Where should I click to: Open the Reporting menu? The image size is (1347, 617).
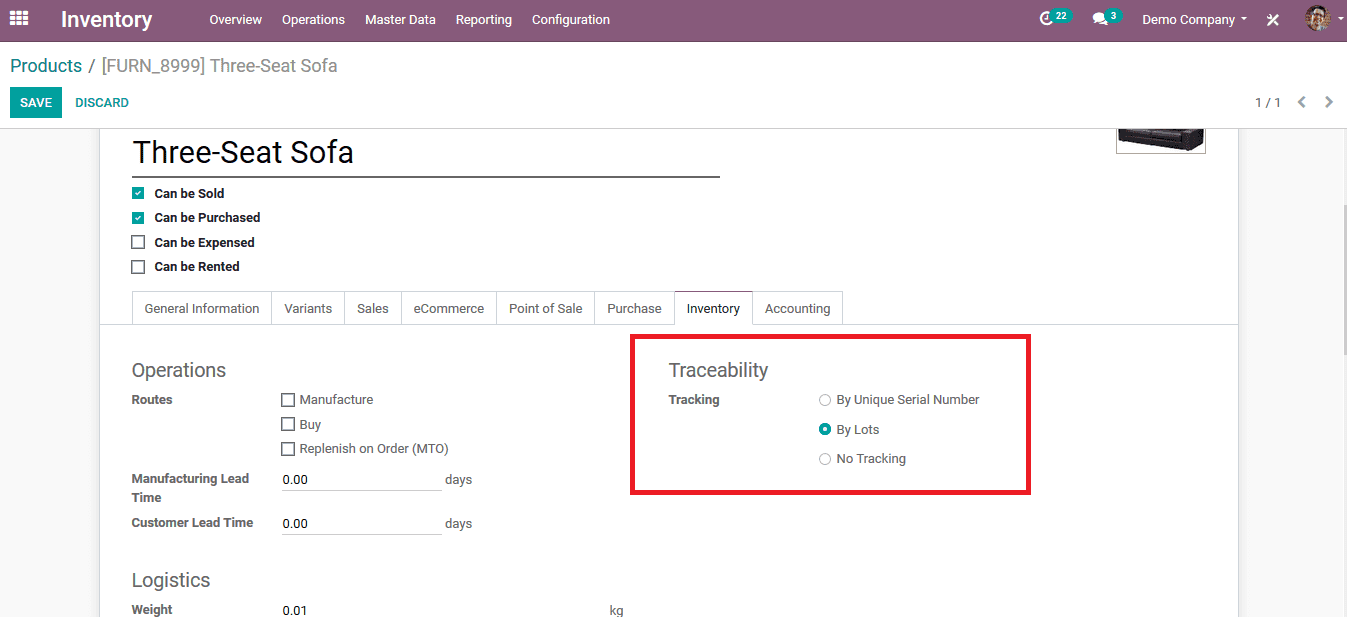483,20
